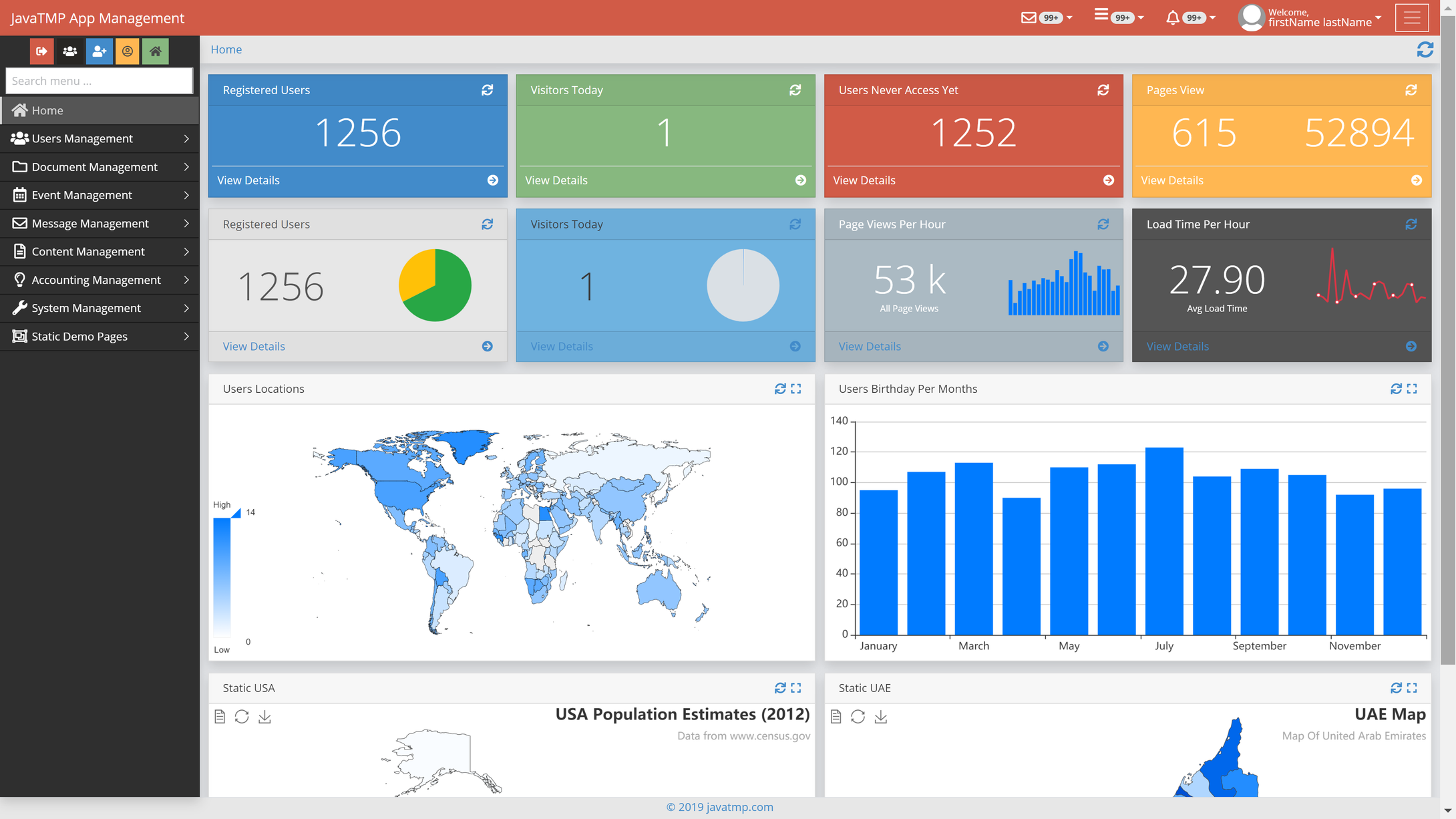The width and height of the screenshot is (1456, 819).
Task: Click the green home icon button
Action: (156, 51)
